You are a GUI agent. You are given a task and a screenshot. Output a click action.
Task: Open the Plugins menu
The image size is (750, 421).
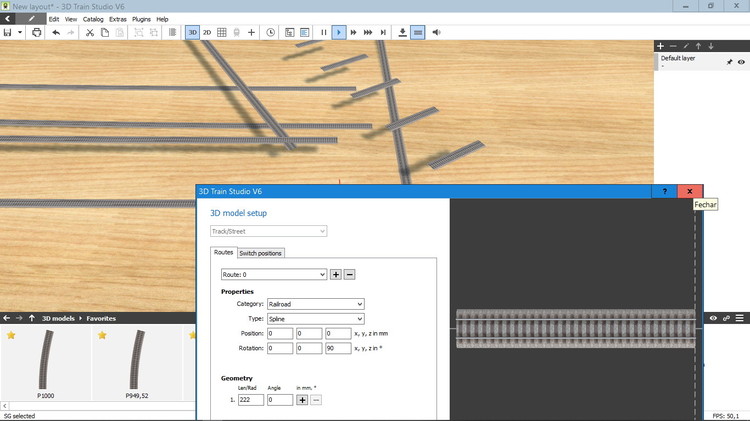(141, 19)
